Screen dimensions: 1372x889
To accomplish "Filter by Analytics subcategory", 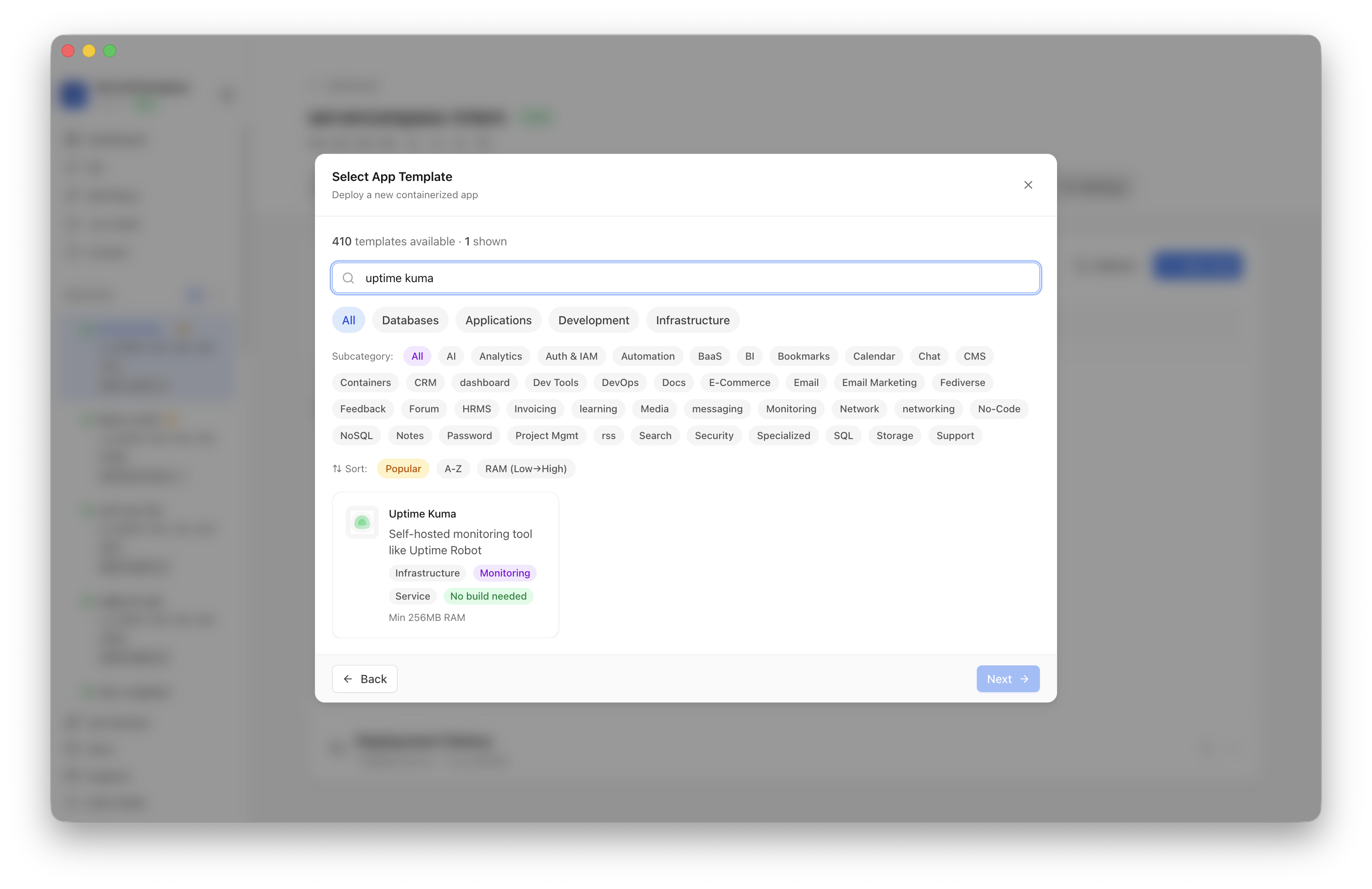I will coord(500,356).
